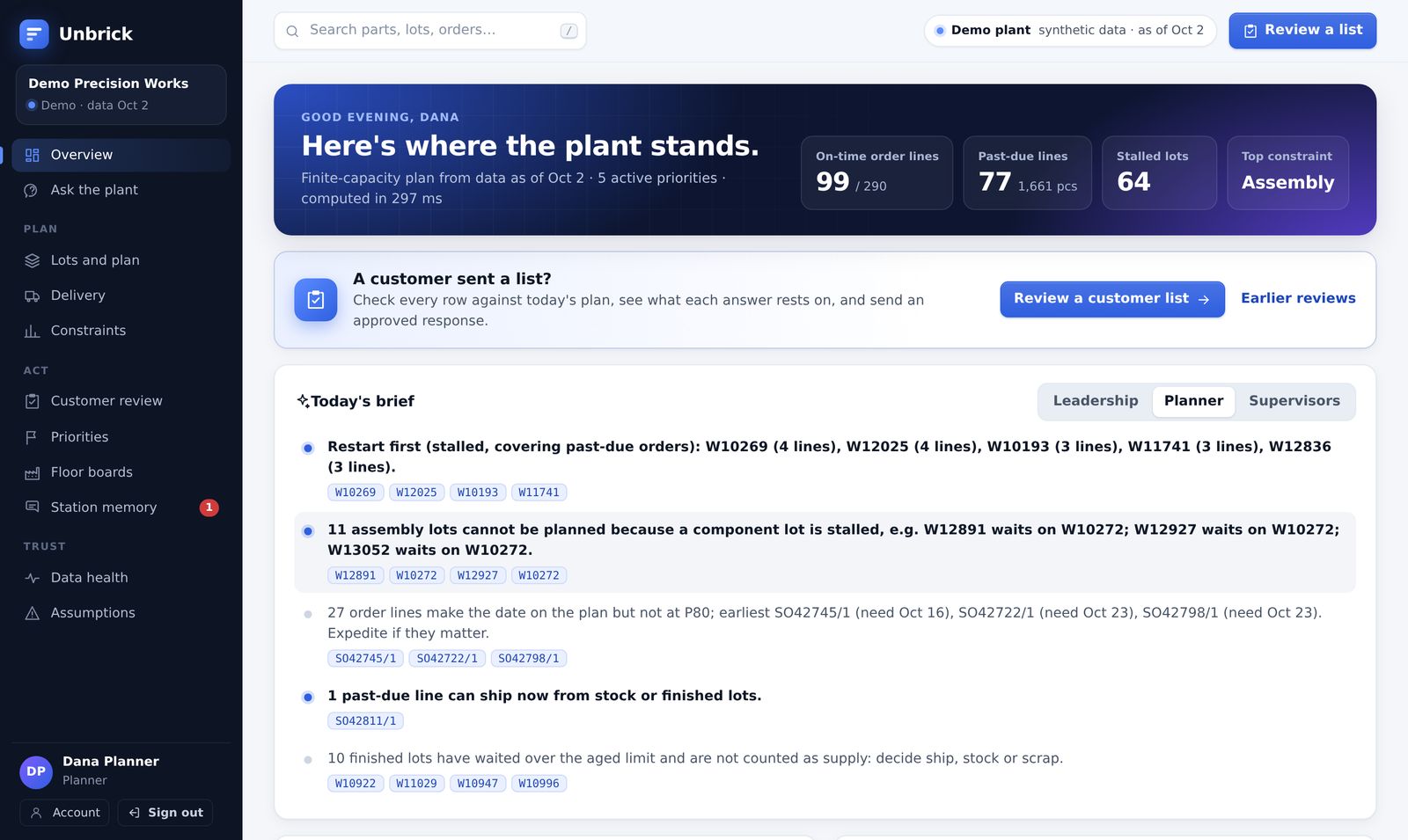Click the magnifier icon in the search box
The width and height of the screenshot is (1408, 840).
292,31
